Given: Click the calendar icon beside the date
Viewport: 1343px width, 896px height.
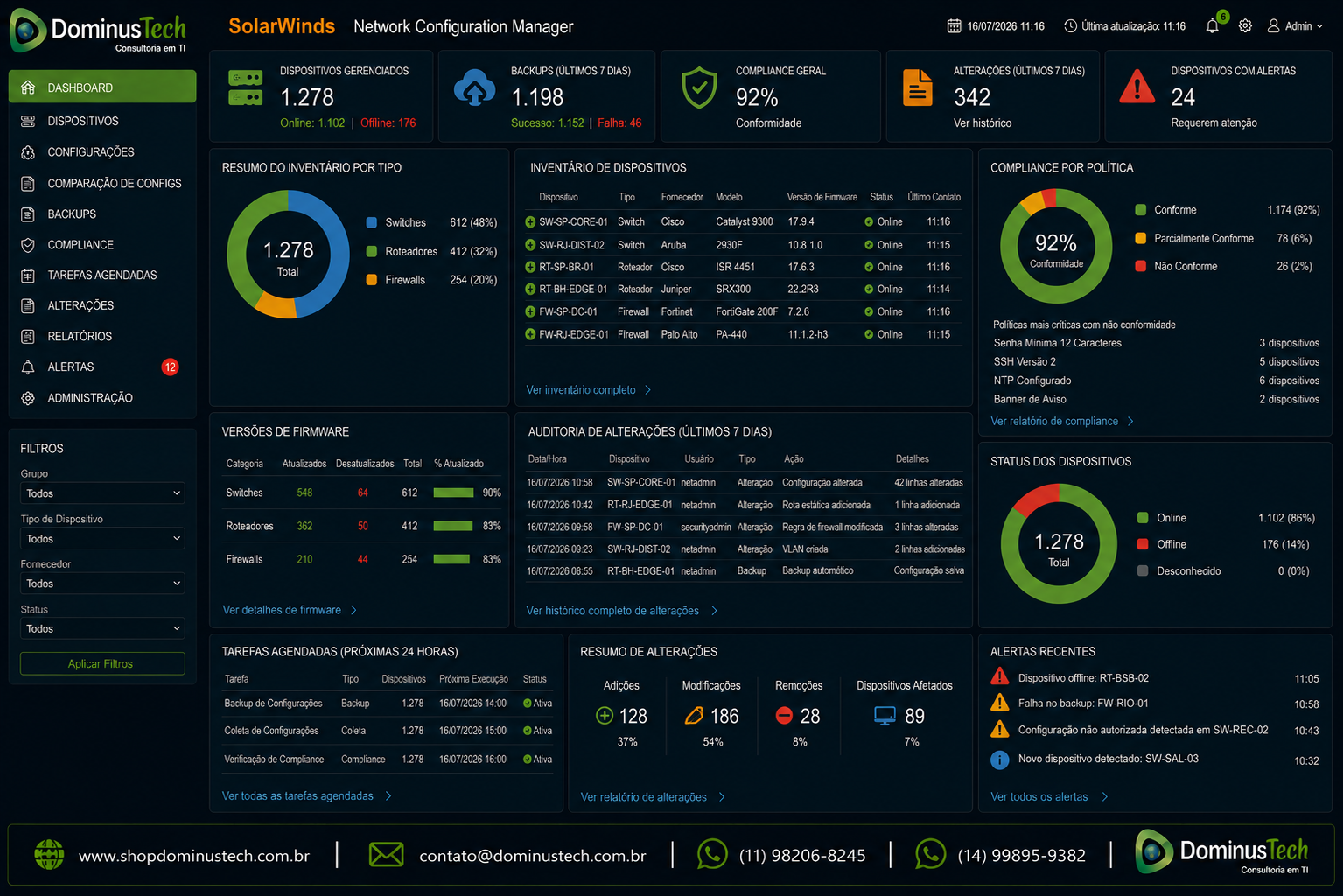Looking at the screenshot, I should pyautogui.click(x=955, y=26).
